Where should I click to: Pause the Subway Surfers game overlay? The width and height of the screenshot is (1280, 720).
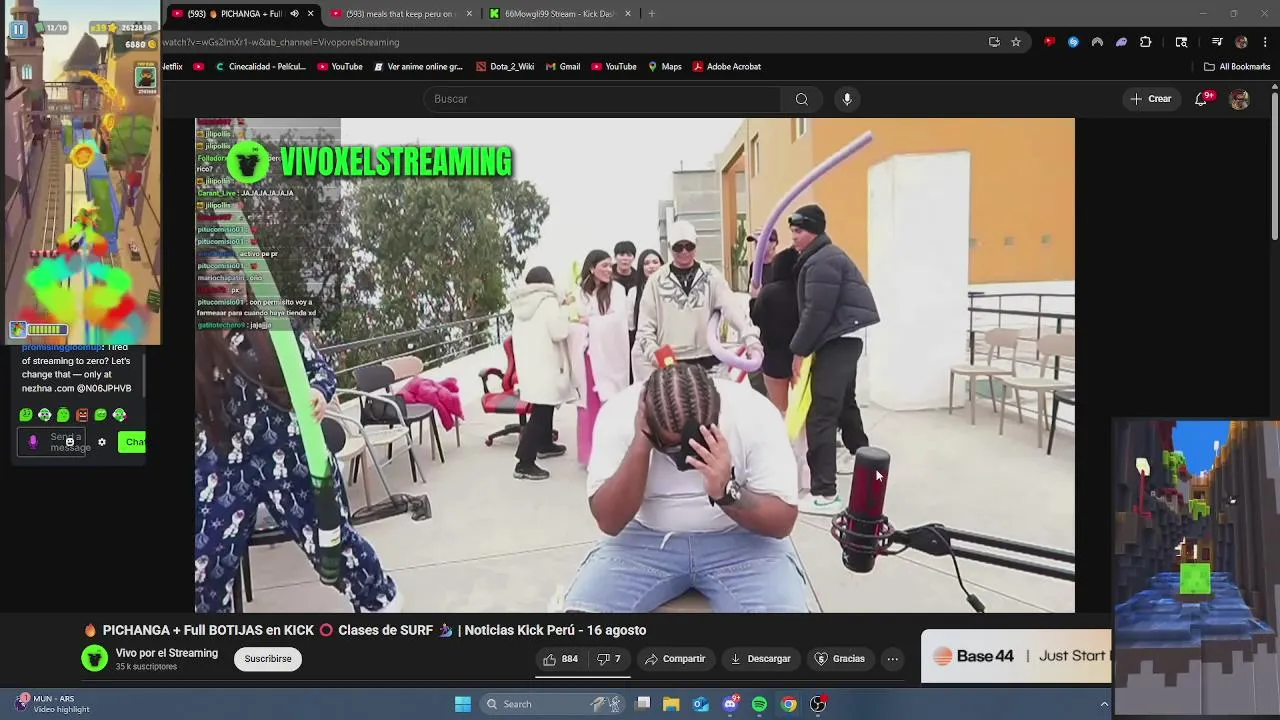[x=18, y=30]
